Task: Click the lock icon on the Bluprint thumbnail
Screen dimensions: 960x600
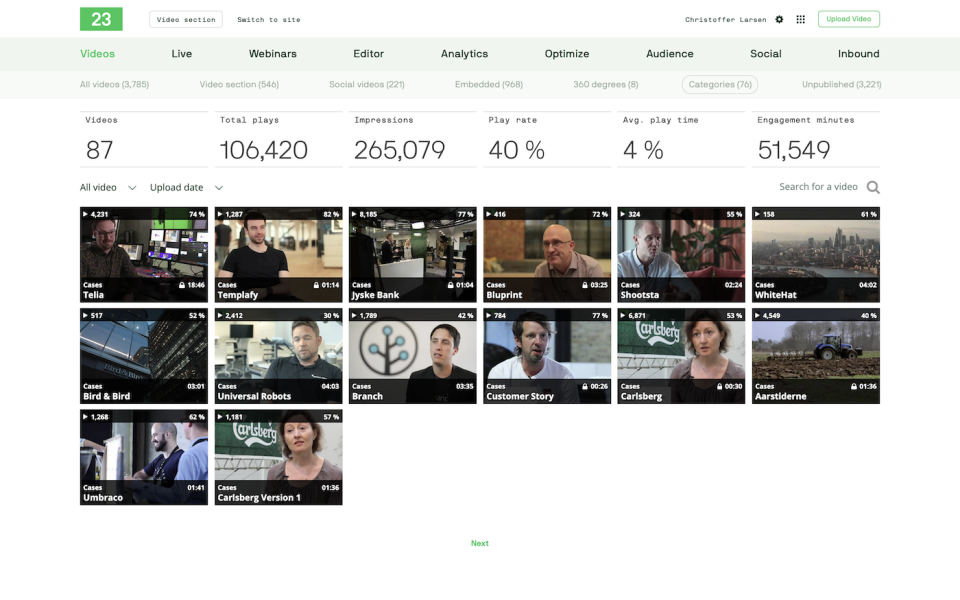Action: click(x=585, y=285)
